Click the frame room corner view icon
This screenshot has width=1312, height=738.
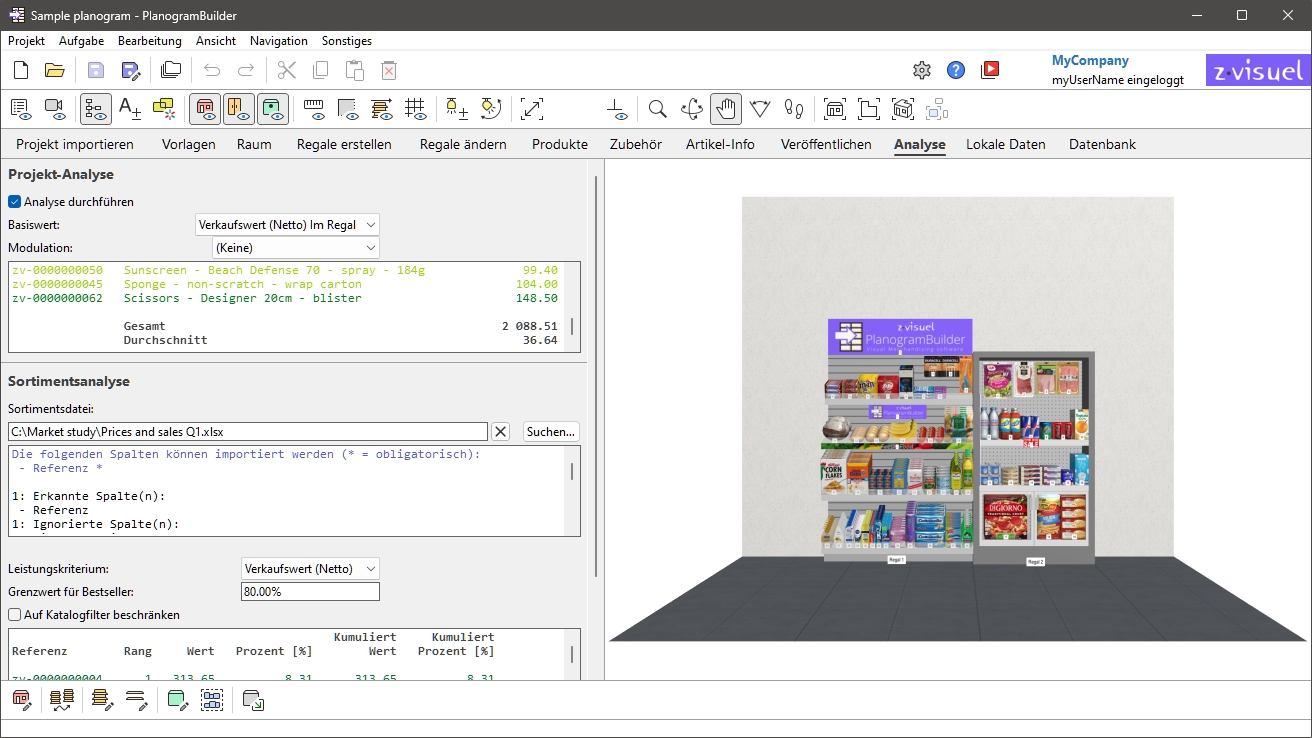click(869, 108)
